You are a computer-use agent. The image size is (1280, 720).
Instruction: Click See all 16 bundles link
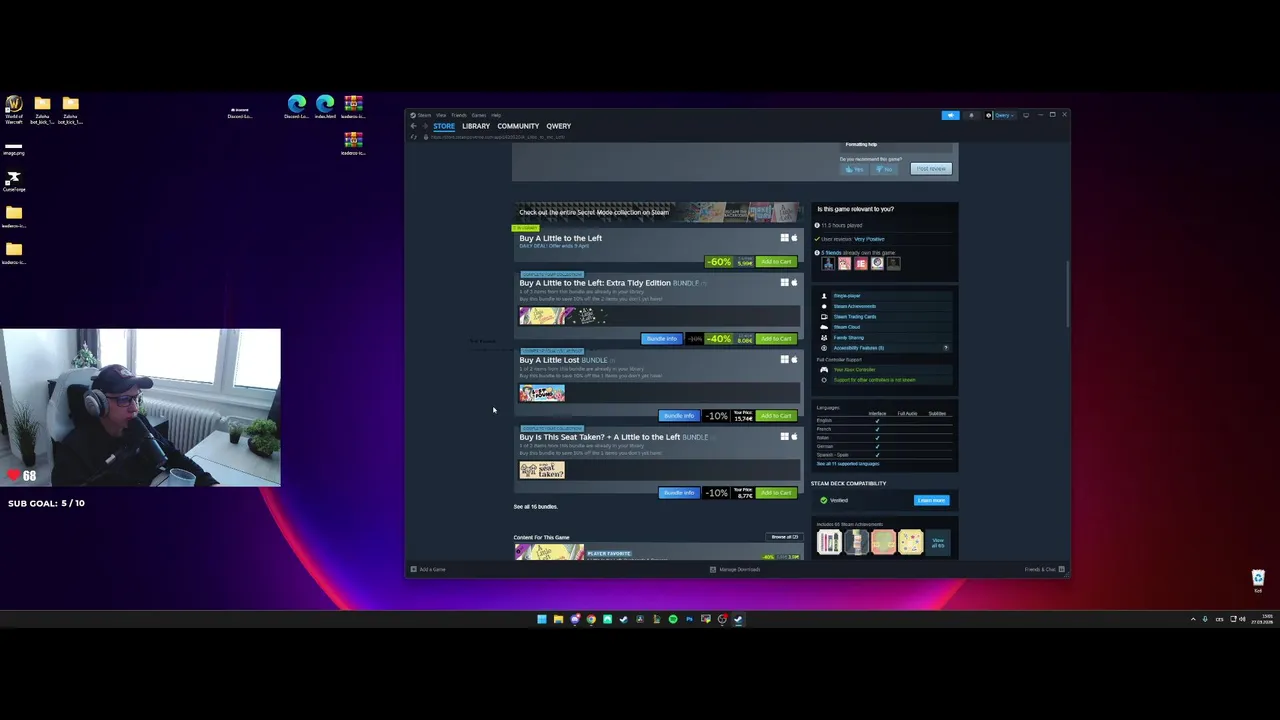535,507
